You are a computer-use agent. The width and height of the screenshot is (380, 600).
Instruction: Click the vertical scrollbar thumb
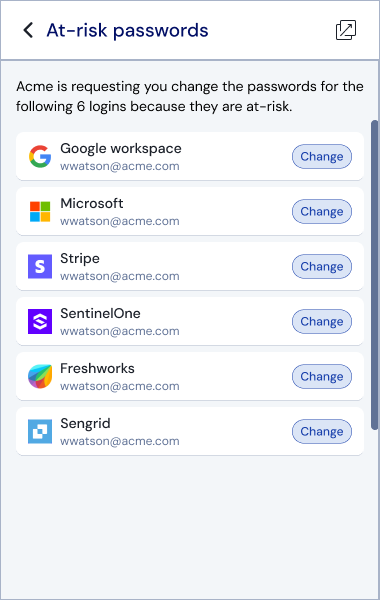(x=375, y=275)
